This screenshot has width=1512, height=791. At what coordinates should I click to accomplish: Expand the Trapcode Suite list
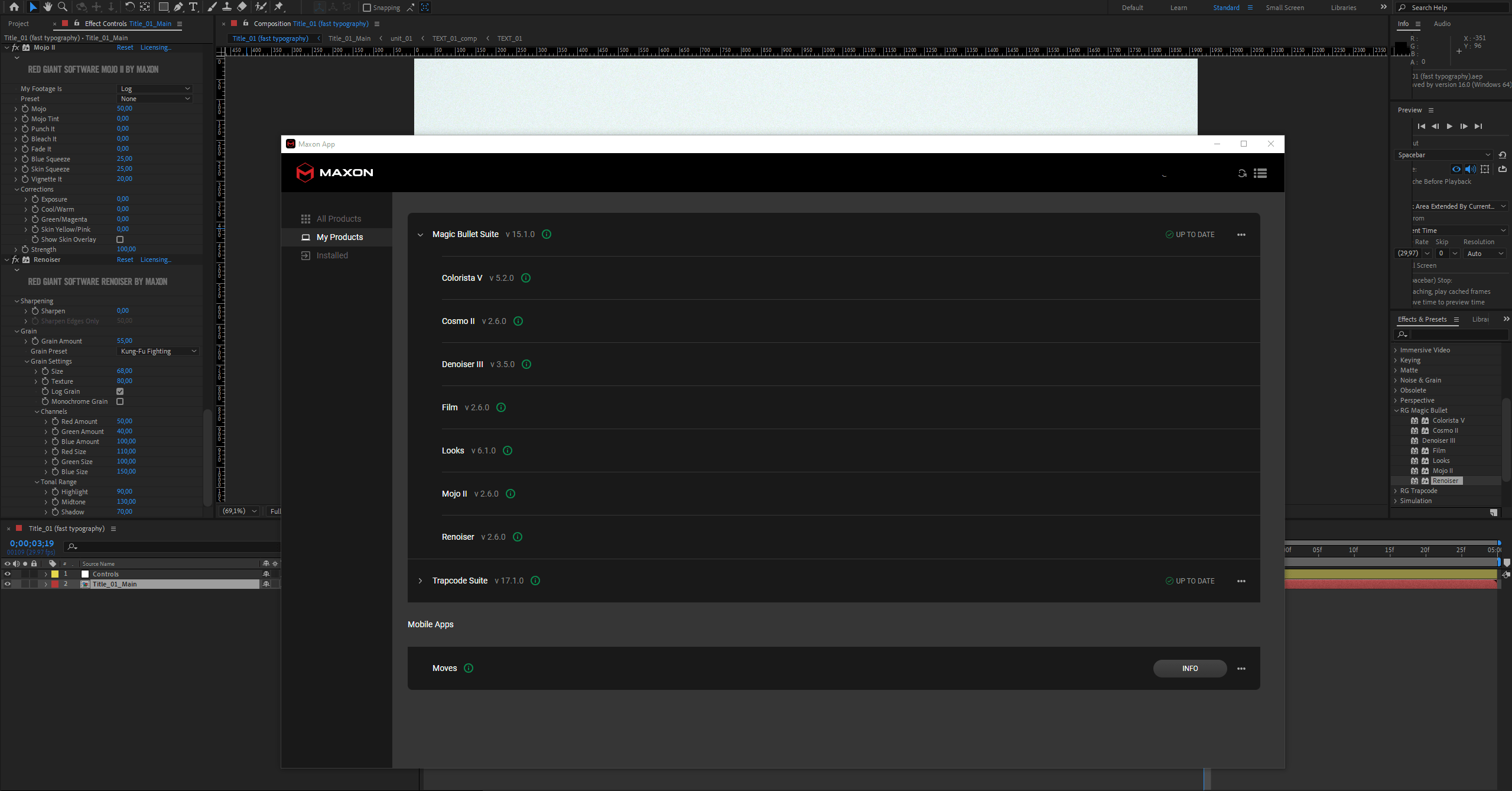pos(420,581)
